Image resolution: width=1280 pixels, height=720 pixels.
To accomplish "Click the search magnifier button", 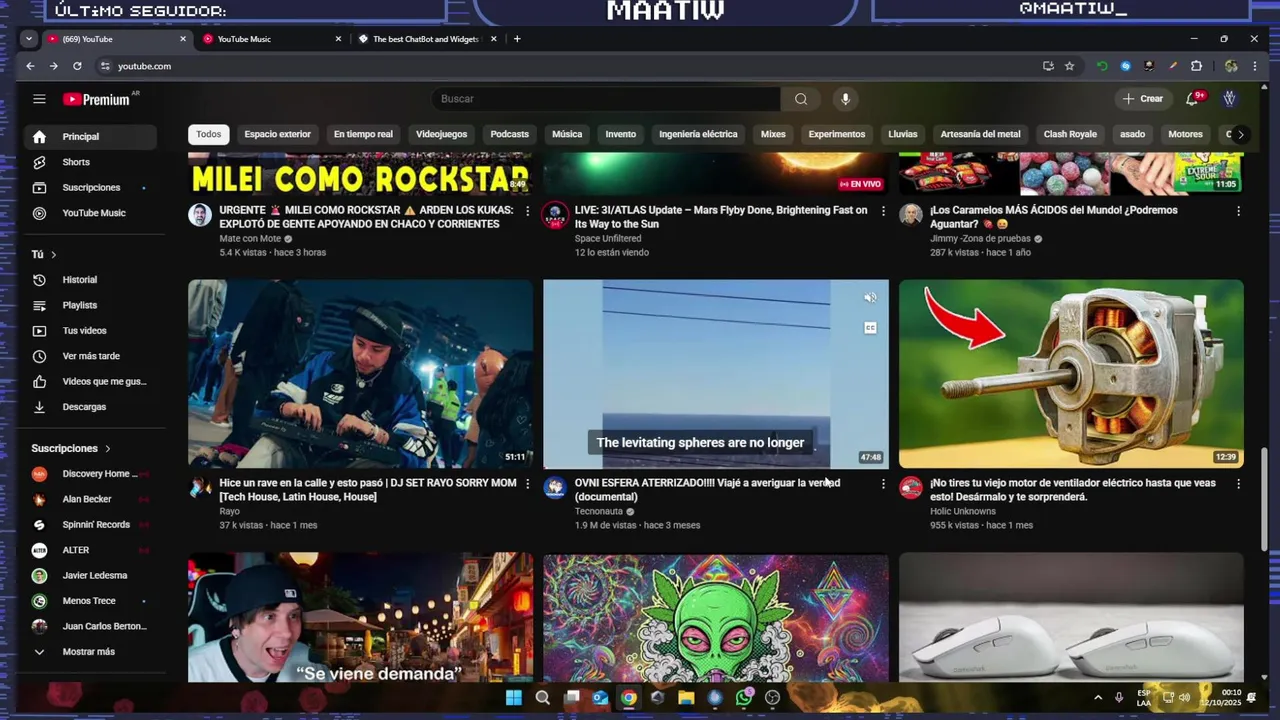I will (801, 99).
